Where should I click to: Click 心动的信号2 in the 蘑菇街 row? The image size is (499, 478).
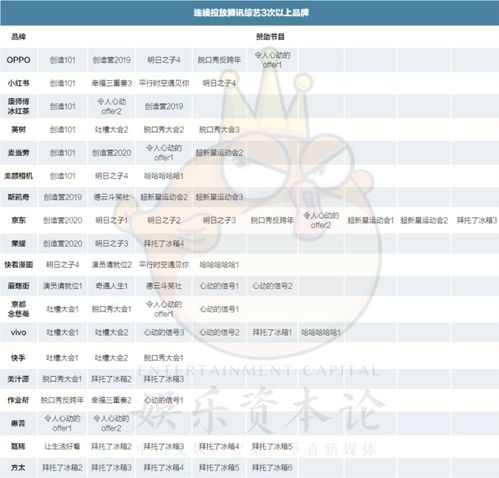(272, 286)
